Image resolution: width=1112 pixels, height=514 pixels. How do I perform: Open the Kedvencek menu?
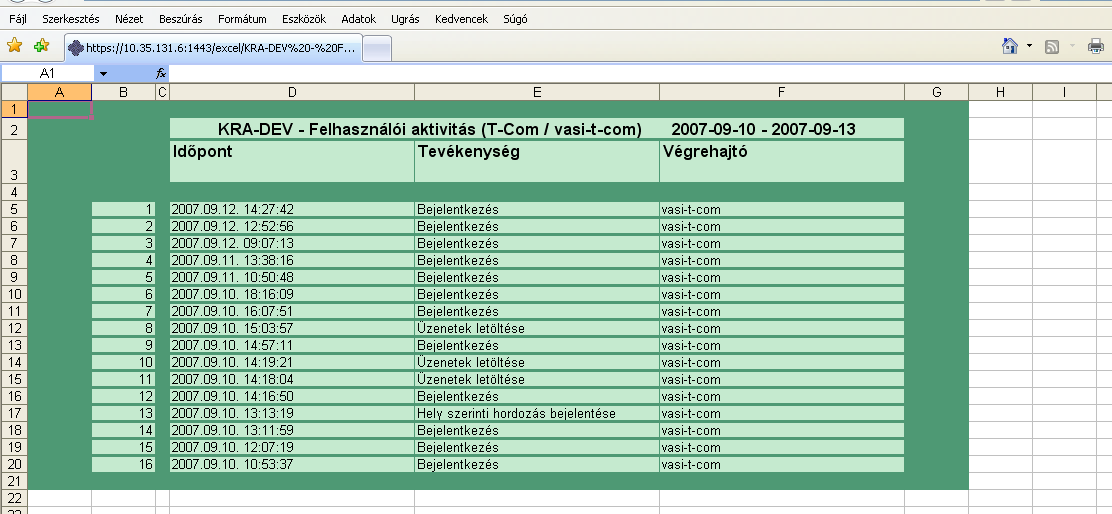[x=462, y=19]
